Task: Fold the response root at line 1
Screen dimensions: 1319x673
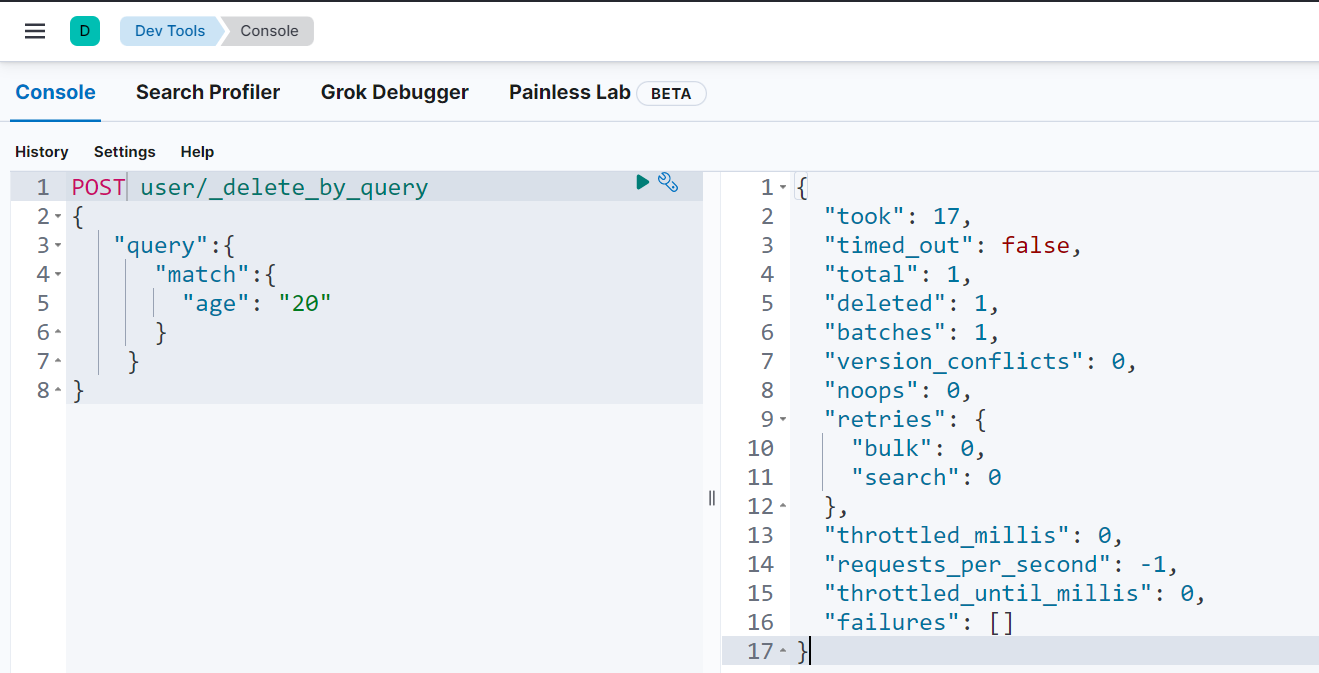Action: click(x=783, y=188)
